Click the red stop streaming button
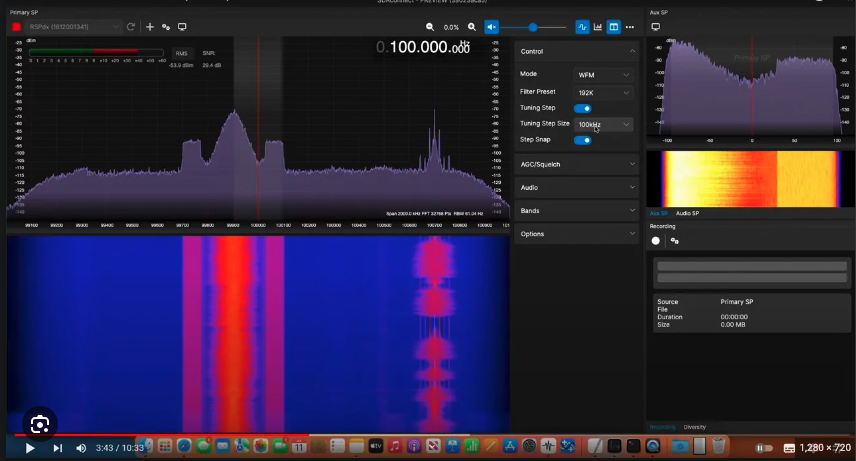This screenshot has width=856, height=461. pos(17,27)
